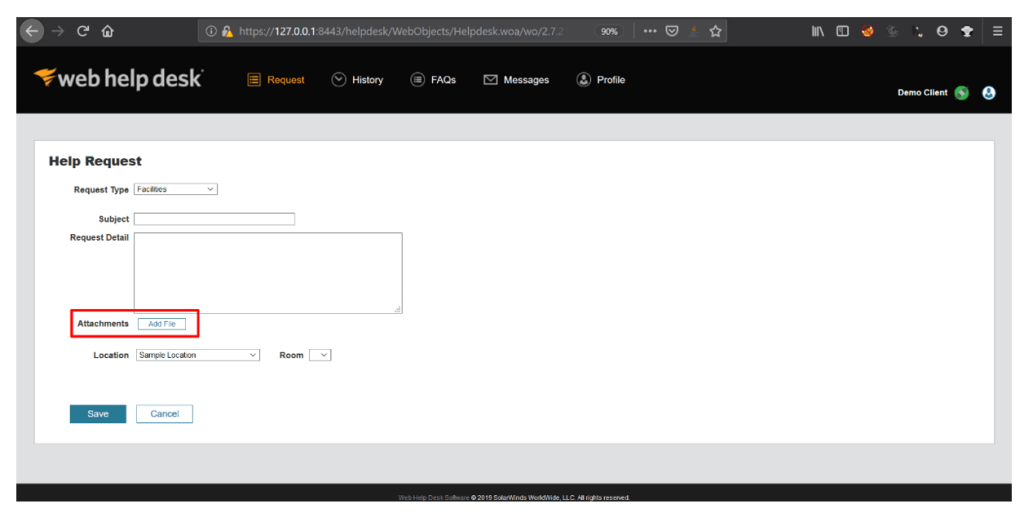
Task: Click the browser forward arrow
Action: tap(57, 31)
